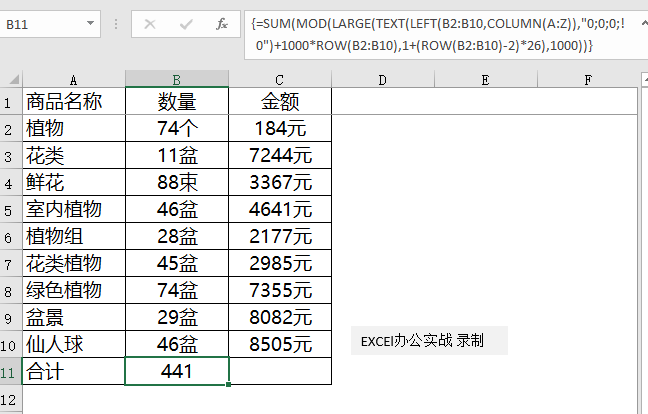Select row 1 header
Image resolution: width=648 pixels, height=414 pixels.
click(x=9, y=101)
